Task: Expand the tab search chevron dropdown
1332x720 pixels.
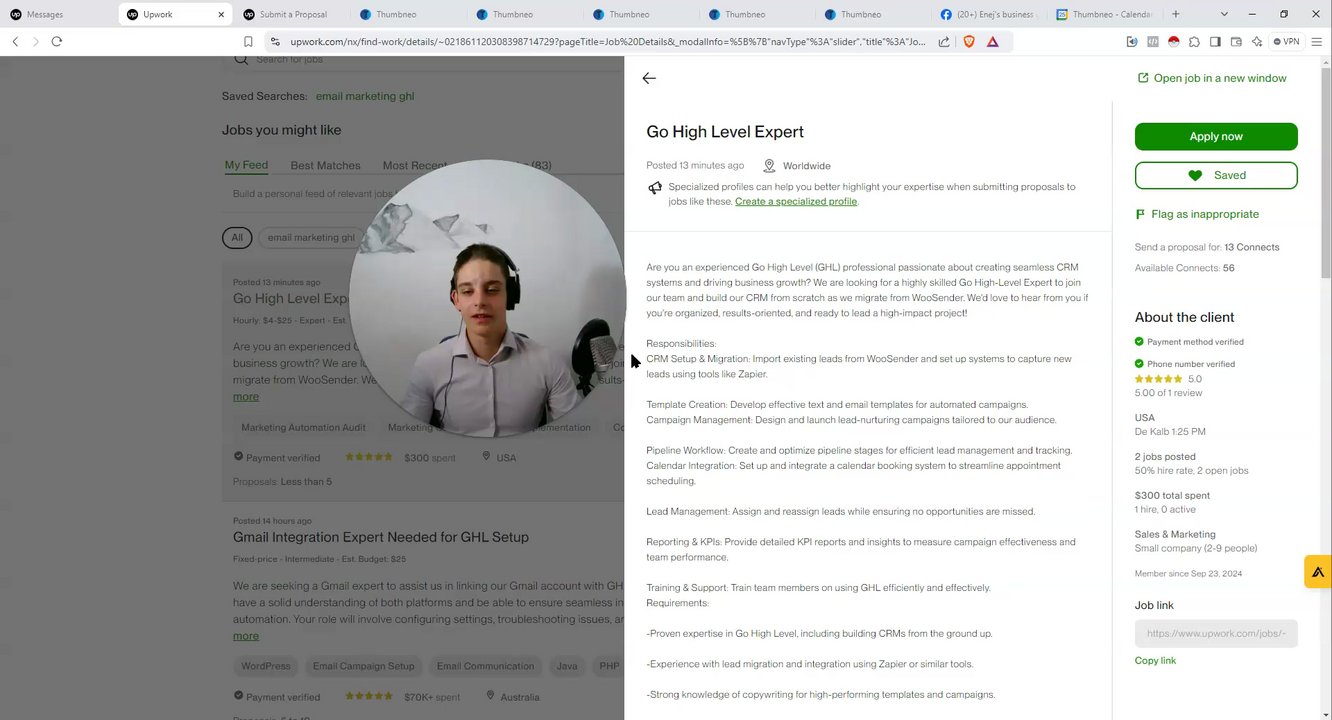Action: [1224, 14]
